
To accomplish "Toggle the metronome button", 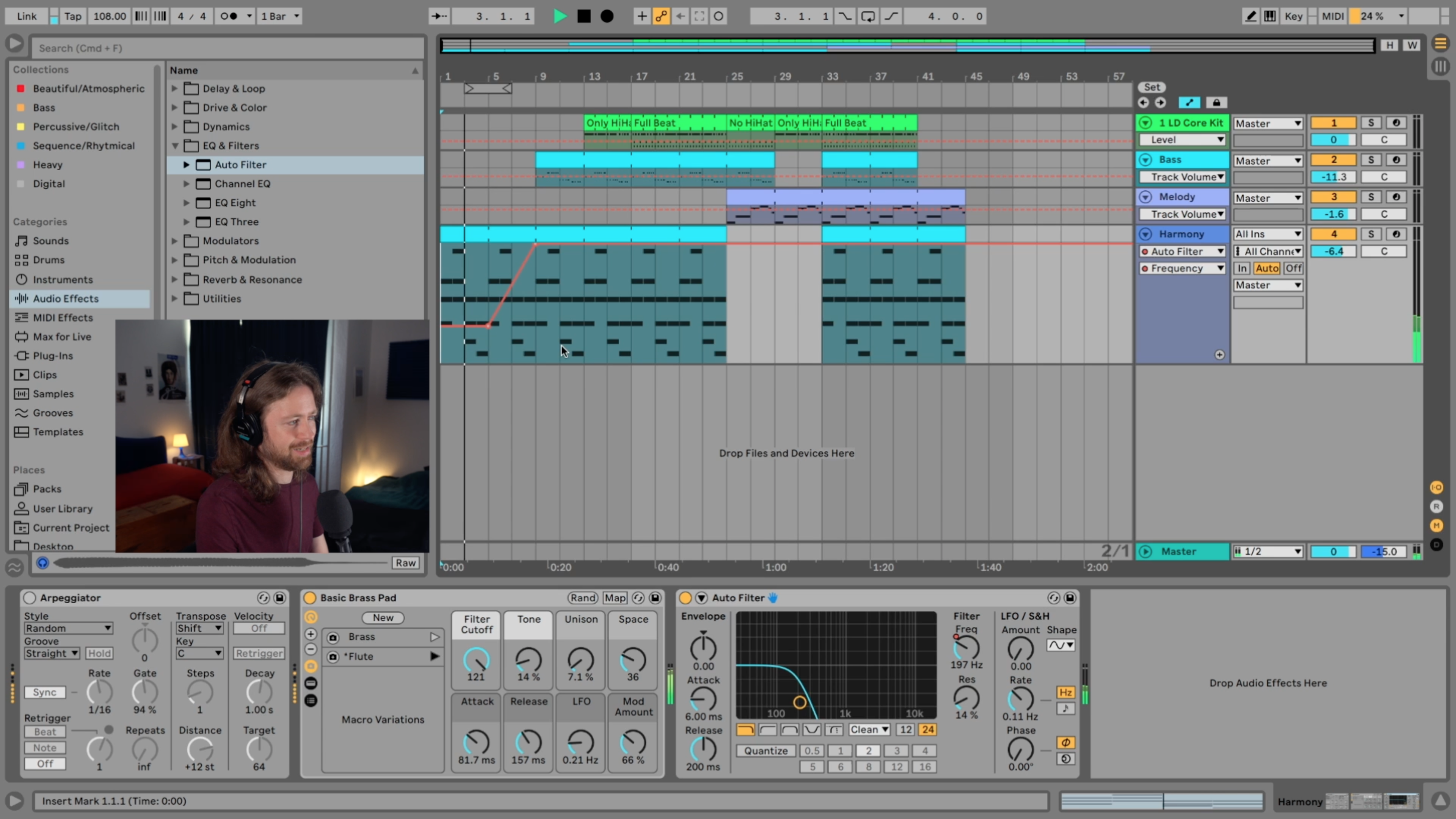I will pos(229,16).
